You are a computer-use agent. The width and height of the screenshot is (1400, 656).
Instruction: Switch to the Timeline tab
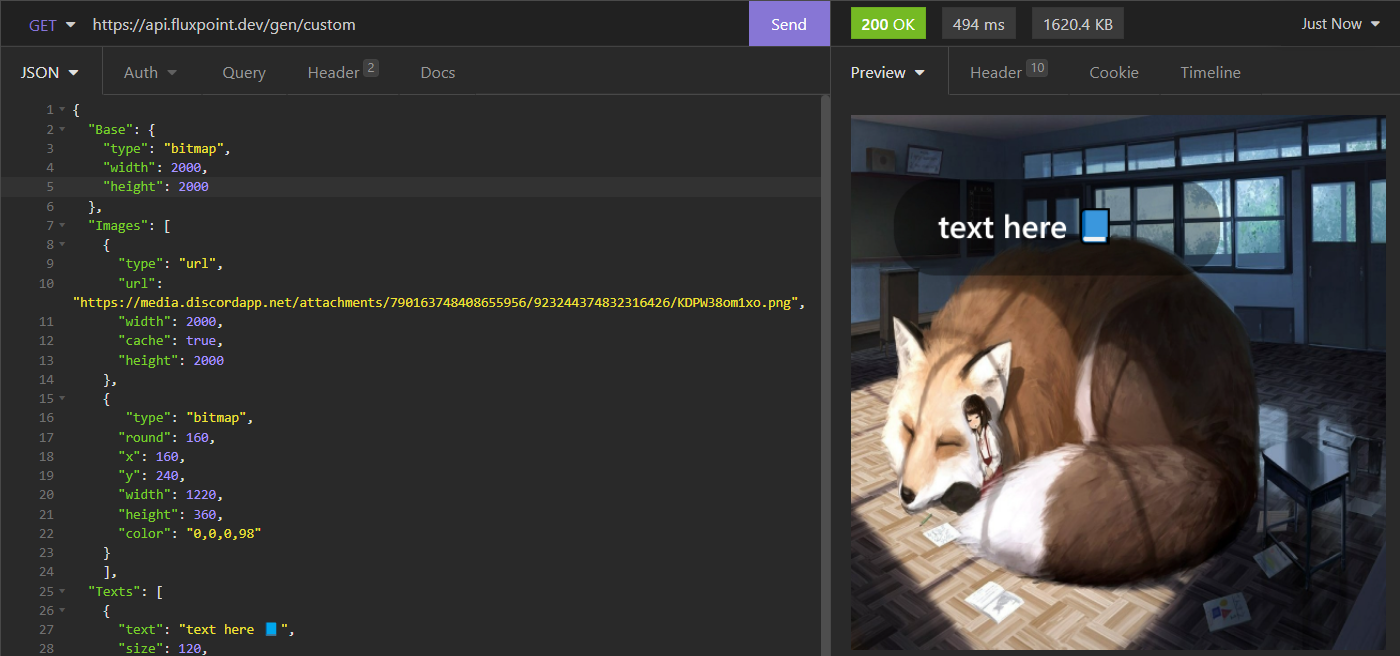click(1210, 73)
